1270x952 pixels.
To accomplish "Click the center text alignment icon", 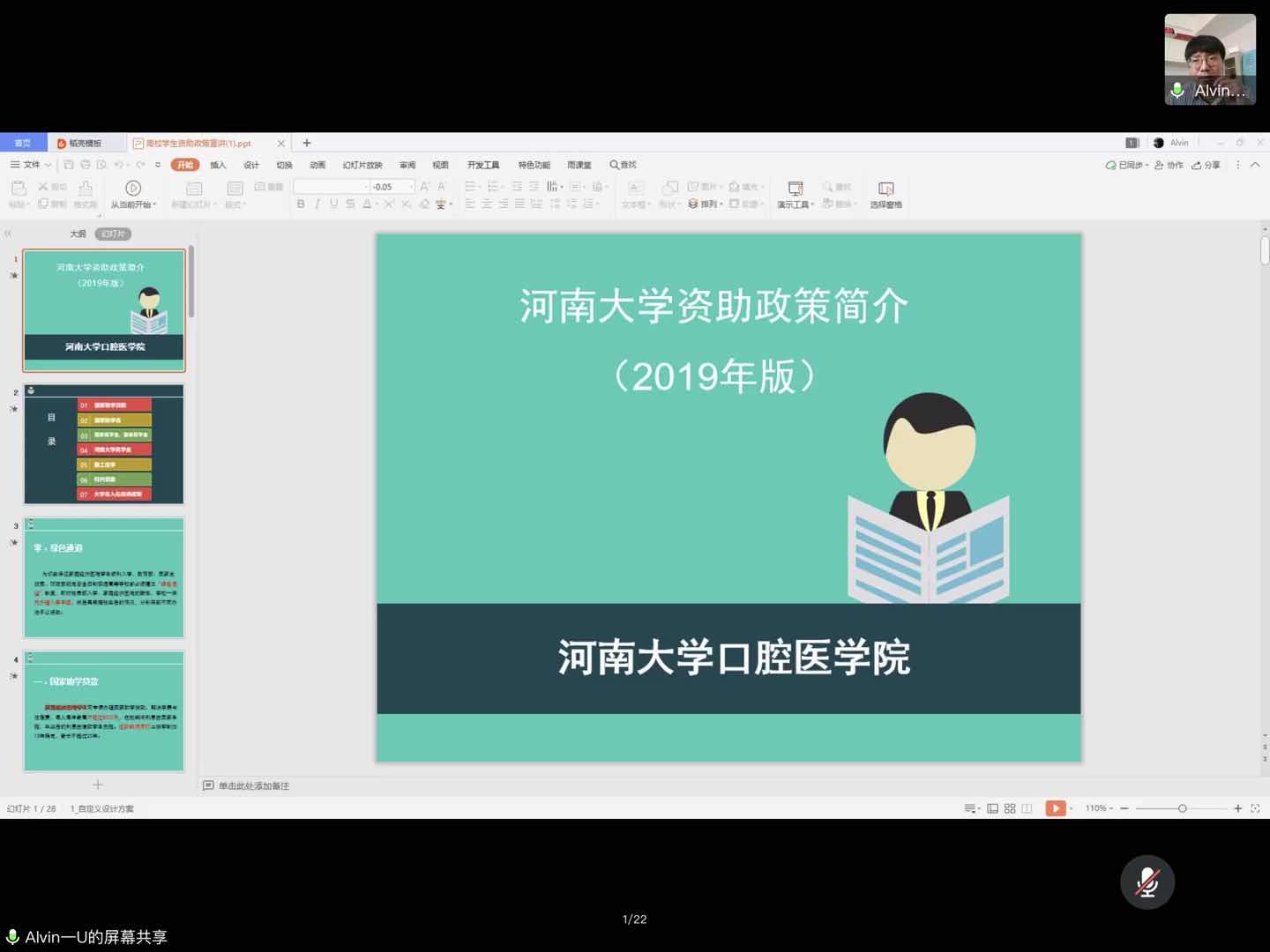I will (x=486, y=204).
